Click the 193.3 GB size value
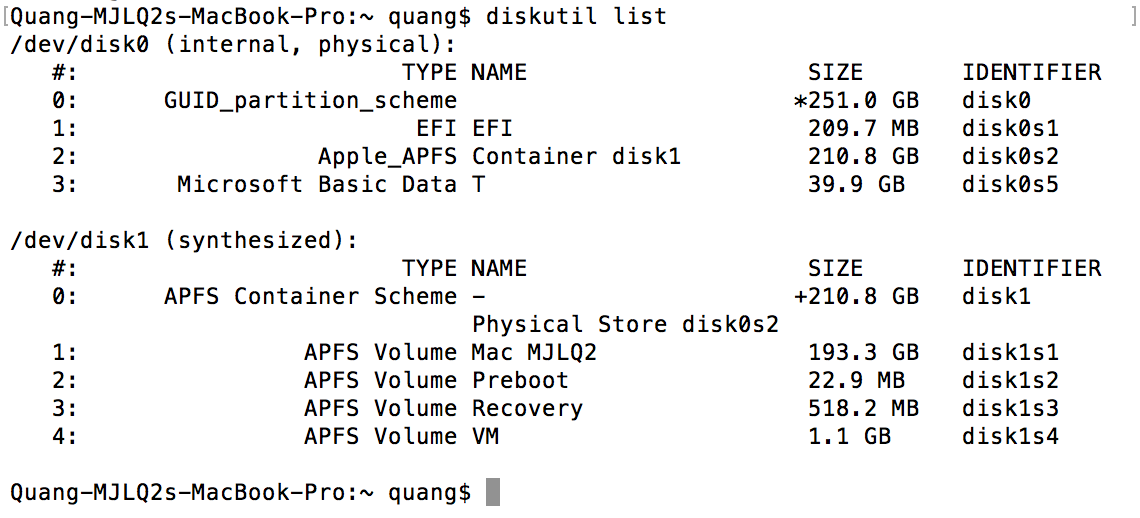The width and height of the screenshot is (1140, 518). coord(864,352)
